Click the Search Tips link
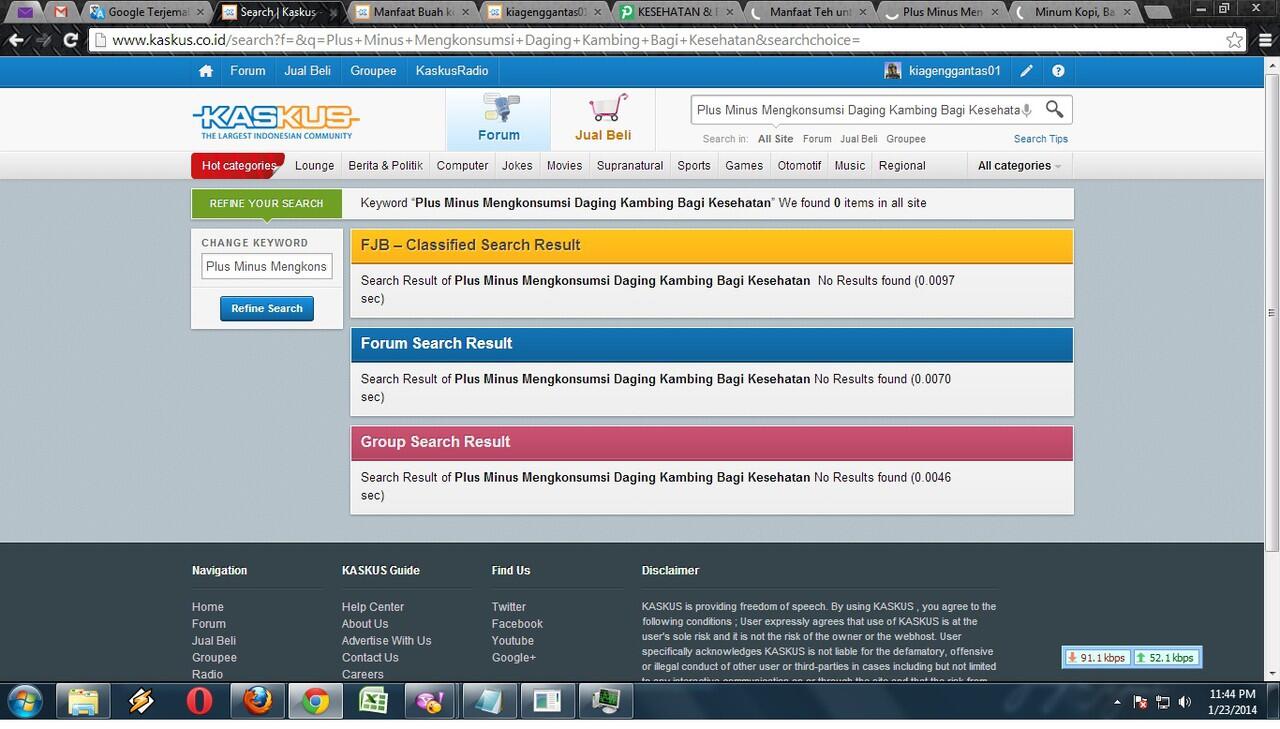This screenshot has height=729, width=1280. pos(1041,139)
